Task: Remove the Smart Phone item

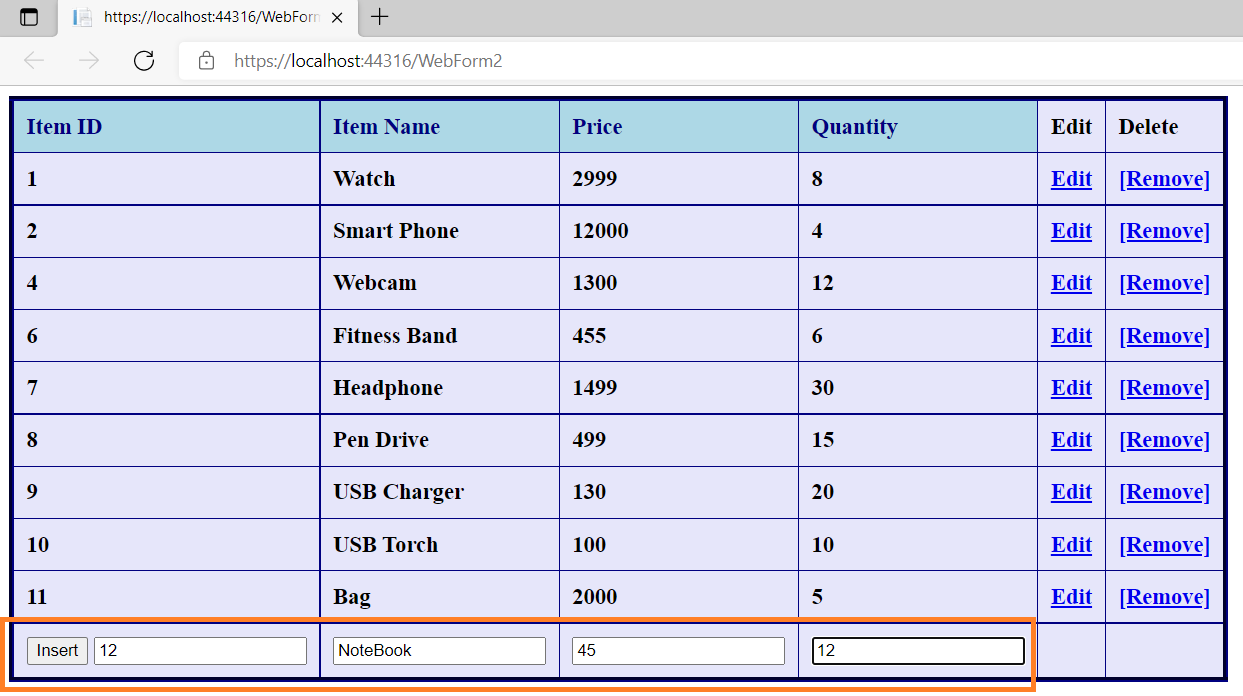Action: 1164,231
